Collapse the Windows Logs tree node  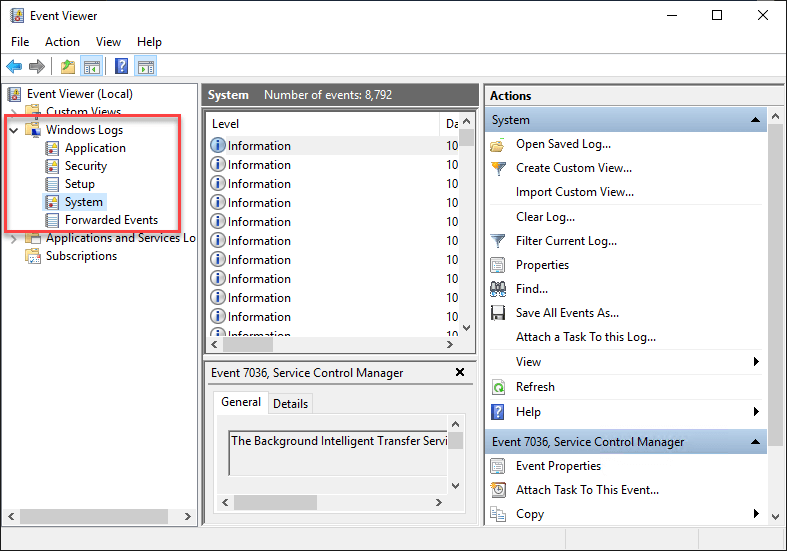coord(14,130)
